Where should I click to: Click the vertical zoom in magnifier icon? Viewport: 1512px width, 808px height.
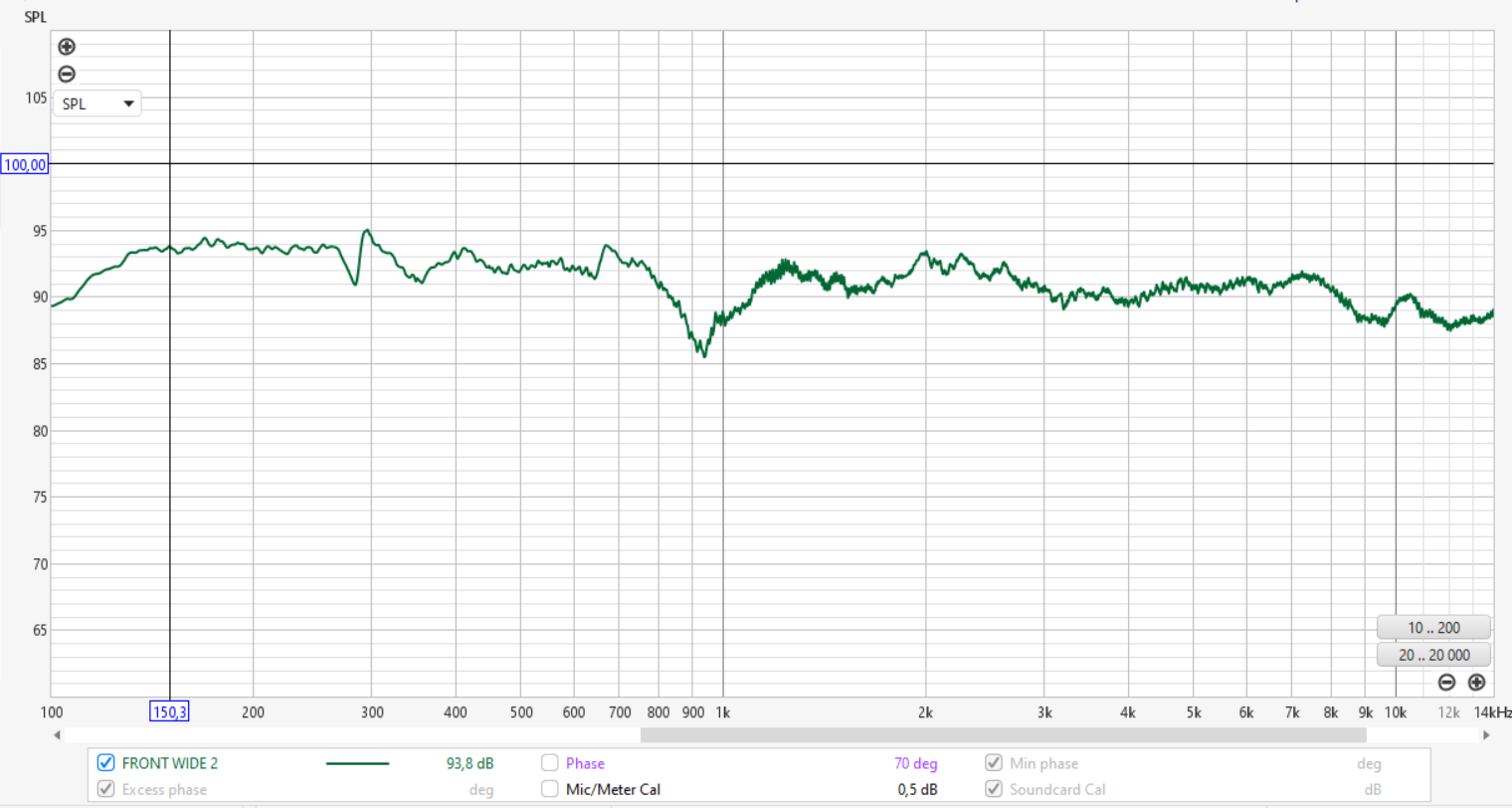tap(67, 47)
